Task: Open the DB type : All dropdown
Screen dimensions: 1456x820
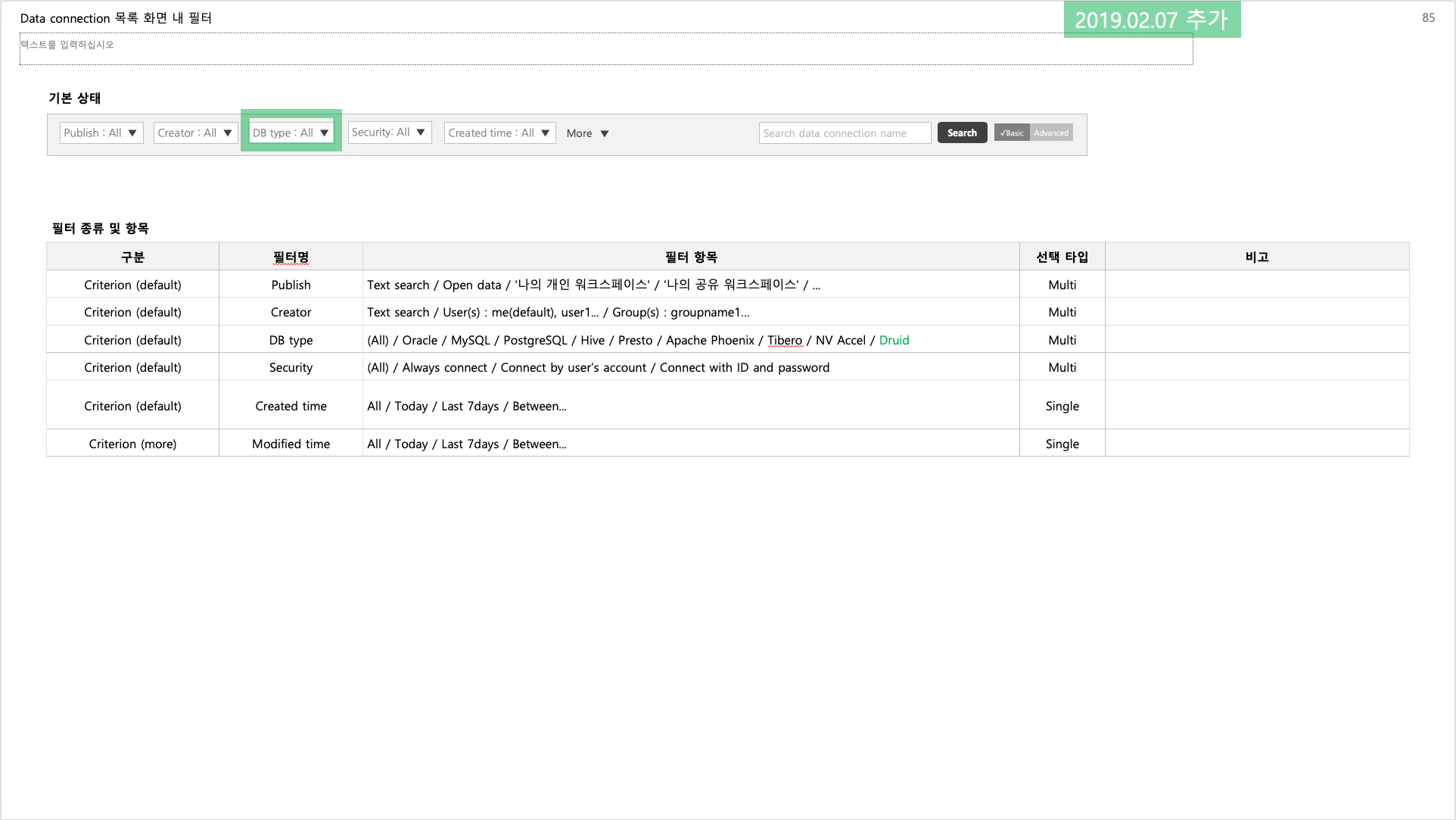Action: (x=291, y=133)
